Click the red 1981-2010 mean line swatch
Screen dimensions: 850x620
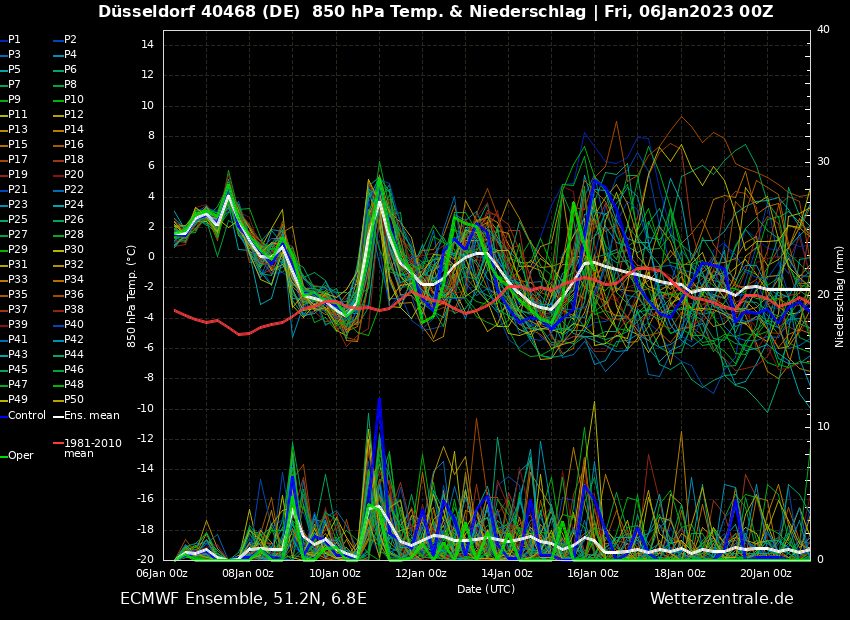click(57, 443)
